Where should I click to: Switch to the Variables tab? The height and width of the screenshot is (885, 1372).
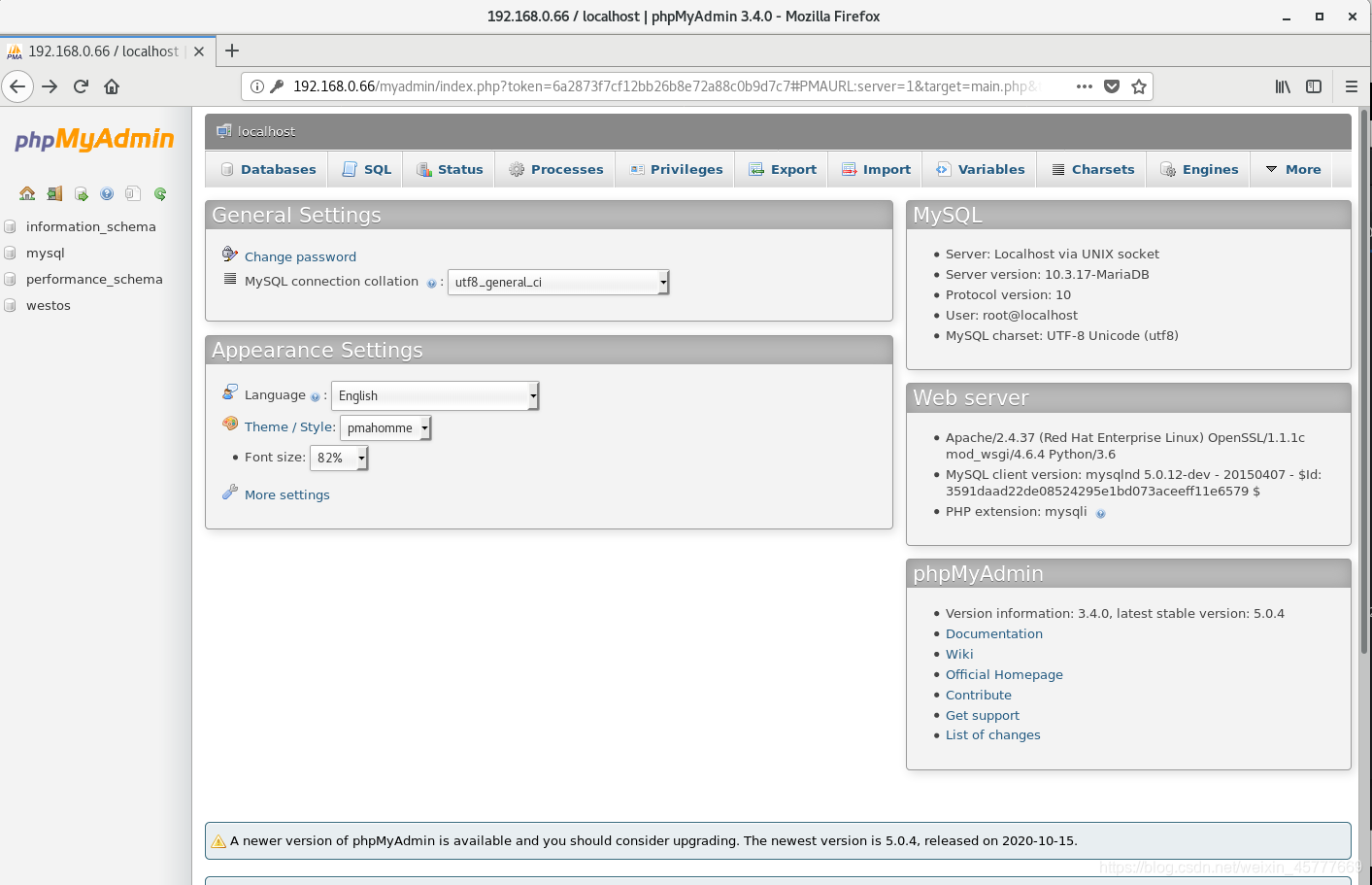click(981, 169)
